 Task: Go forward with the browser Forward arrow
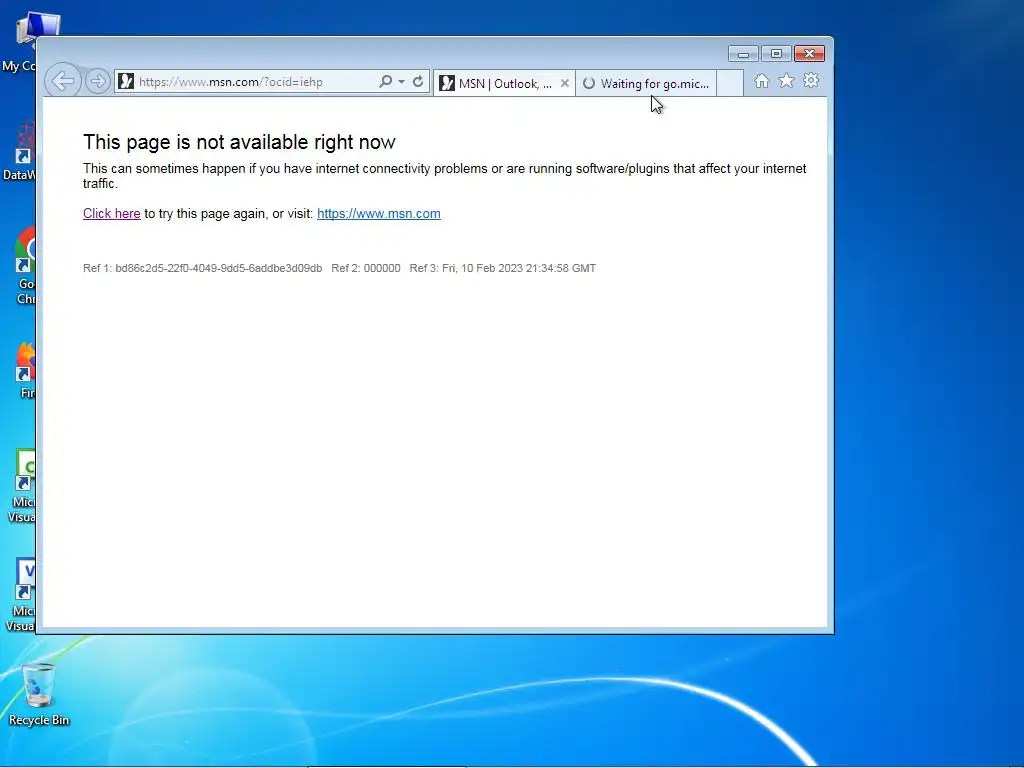pos(97,82)
